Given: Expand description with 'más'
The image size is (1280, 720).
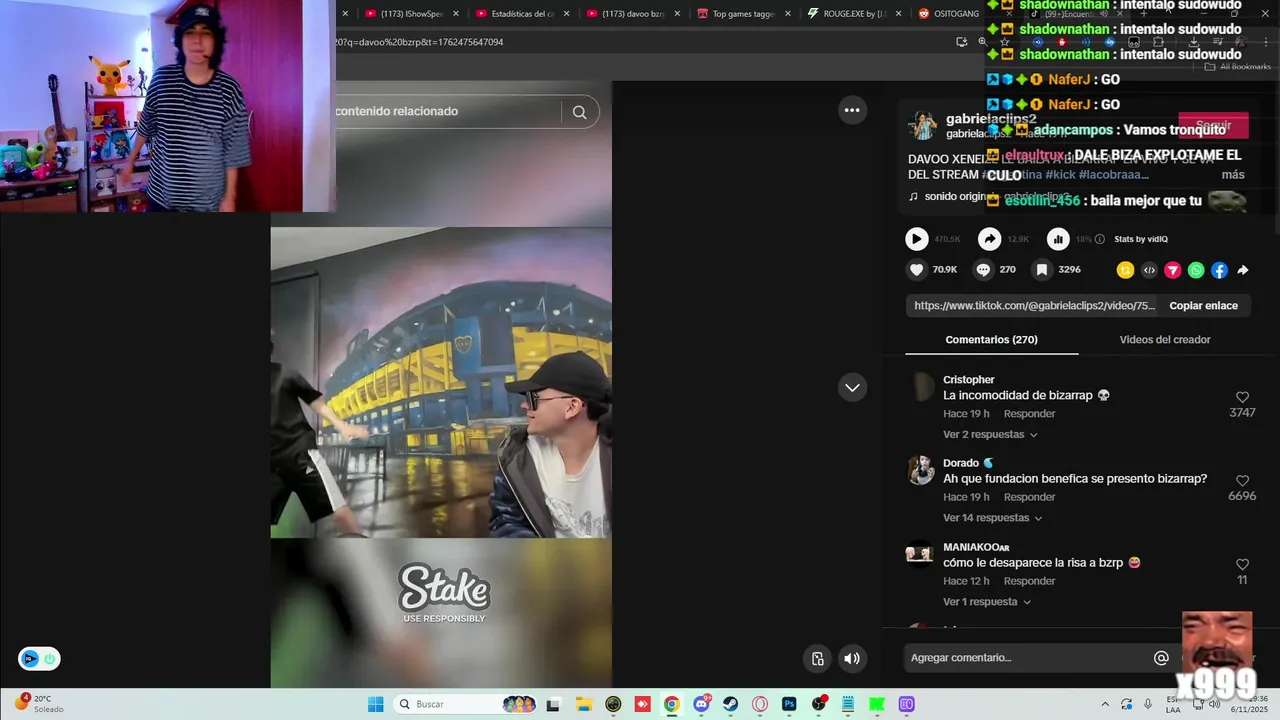Looking at the screenshot, I should [x=1233, y=175].
